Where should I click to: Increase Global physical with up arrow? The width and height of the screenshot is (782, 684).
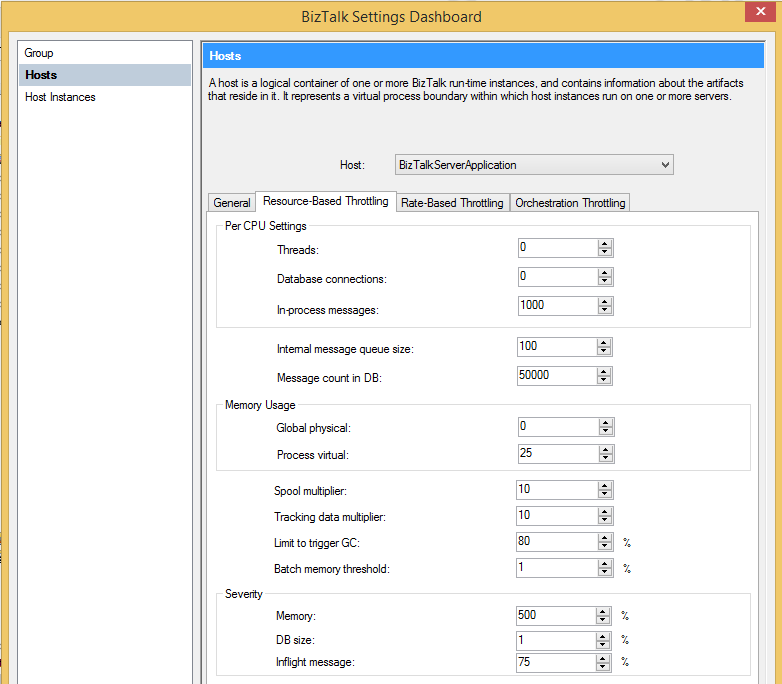click(x=606, y=423)
